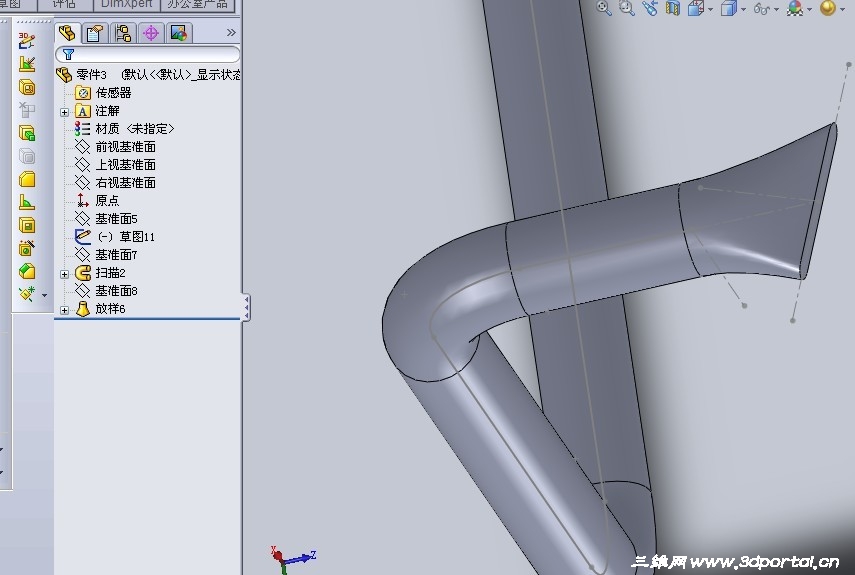
Task: Select the 扫描2 sweep feature icon
Action: click(x=83, y=273)
